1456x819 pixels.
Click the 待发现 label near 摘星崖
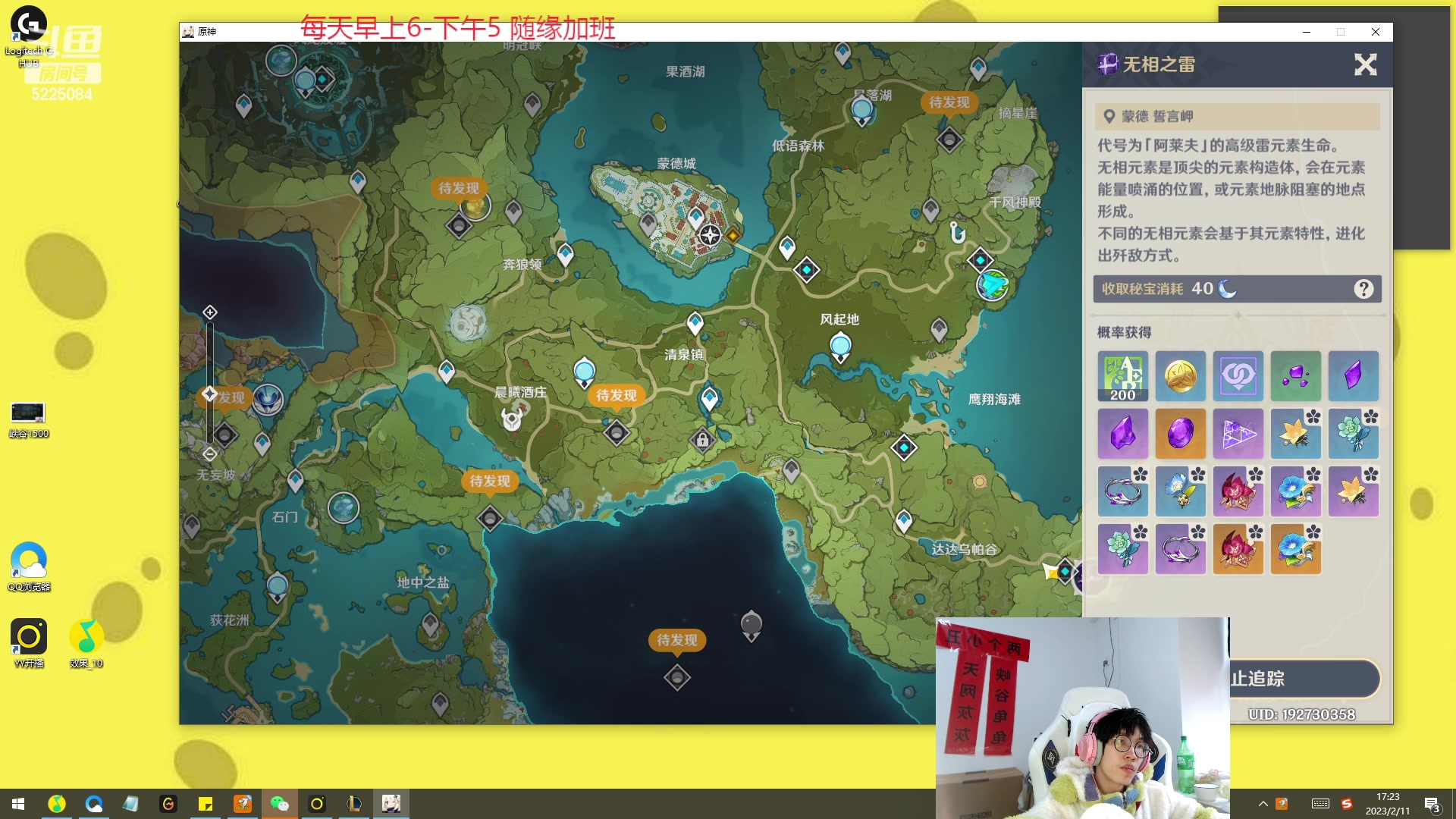click(949, 102)
